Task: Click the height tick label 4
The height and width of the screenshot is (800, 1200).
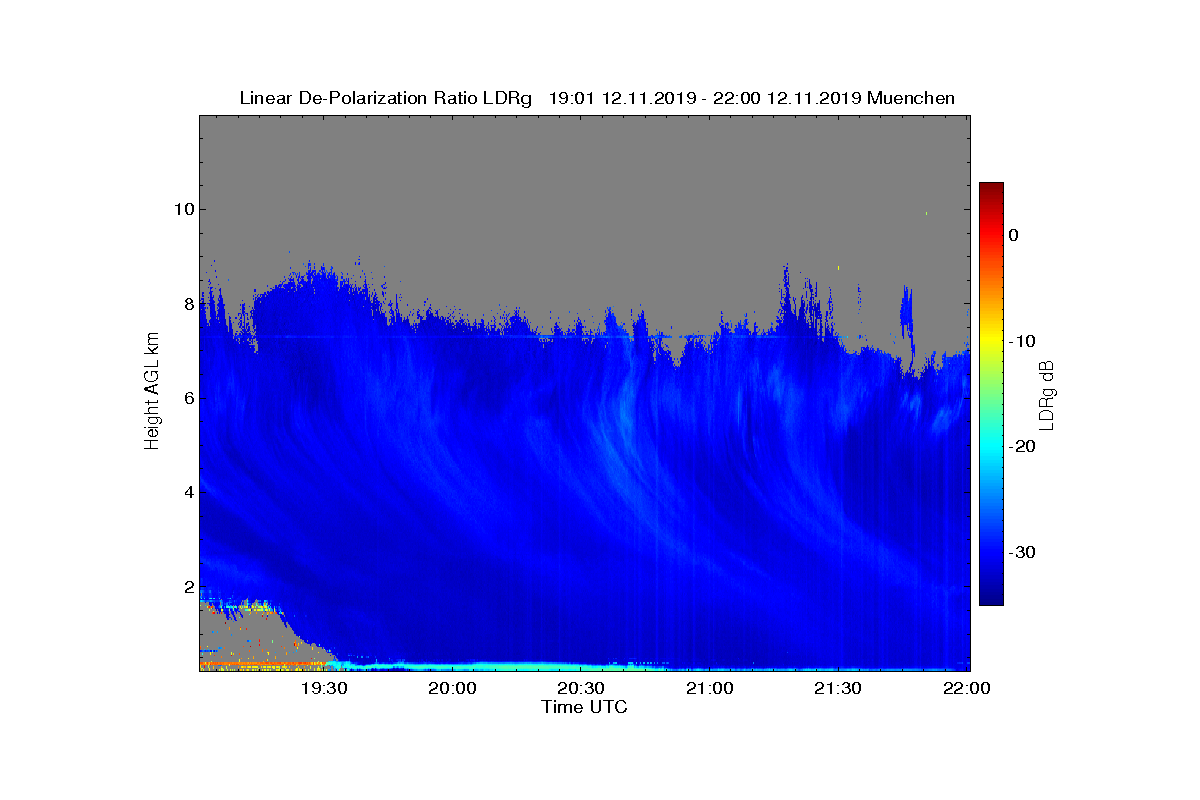Action: pos(189,492)
